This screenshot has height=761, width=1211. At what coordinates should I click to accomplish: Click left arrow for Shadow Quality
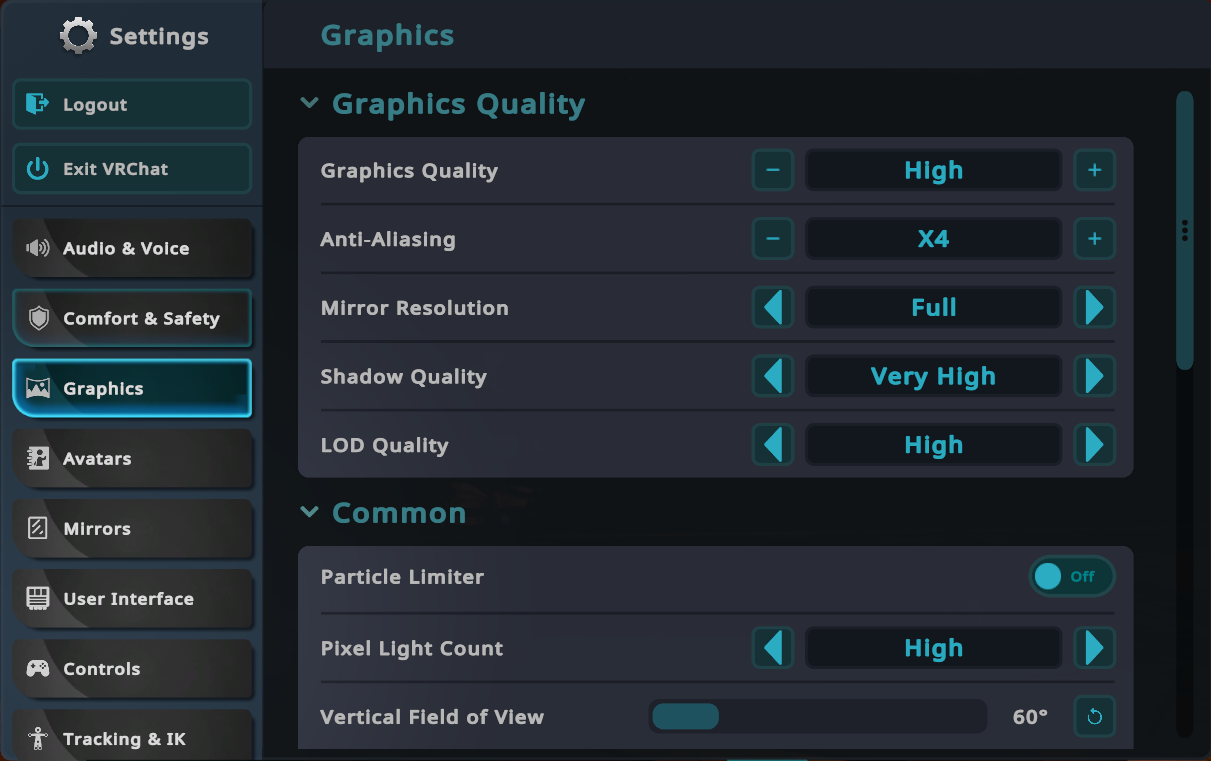tap(772, 377)
